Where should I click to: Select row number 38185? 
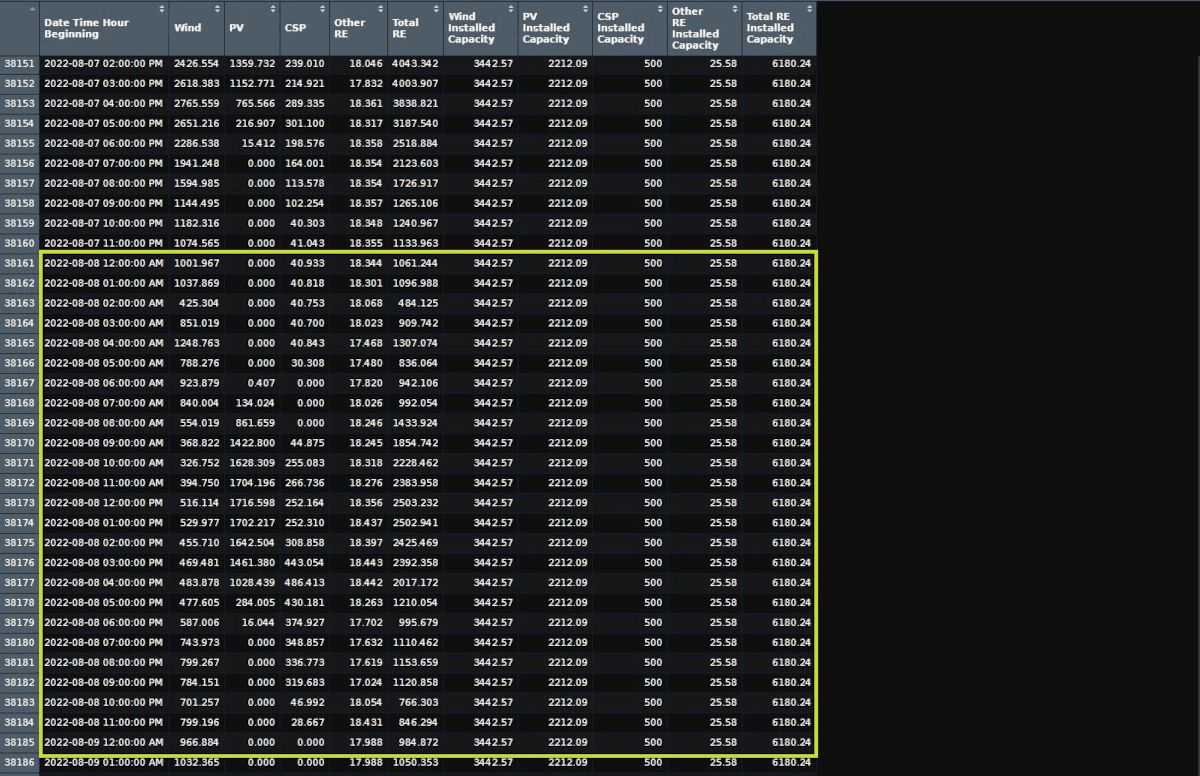pyautogui.click(x=19, y=743)
